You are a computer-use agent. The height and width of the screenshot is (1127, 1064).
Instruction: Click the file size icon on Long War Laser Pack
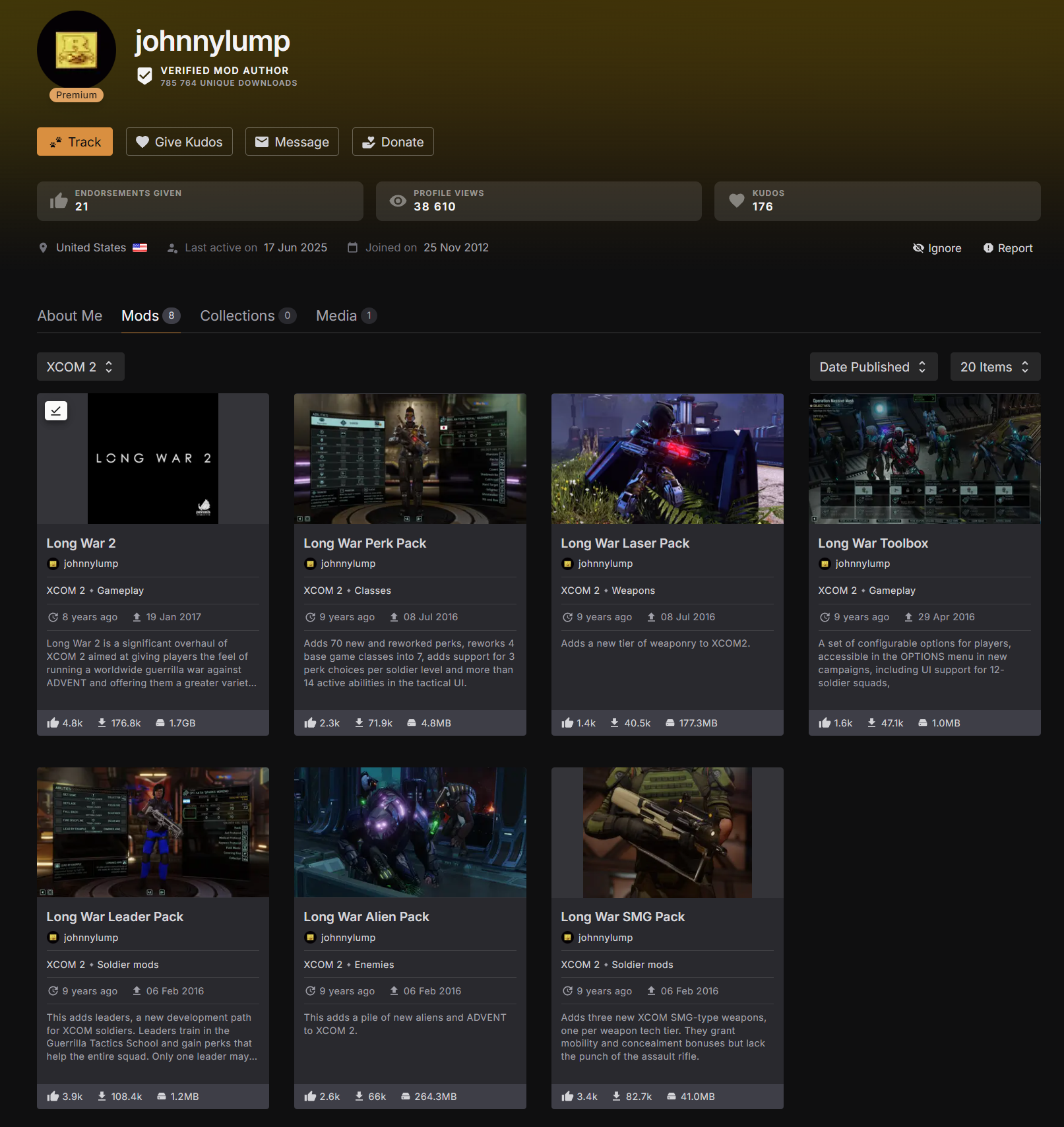tap(670, 723)
